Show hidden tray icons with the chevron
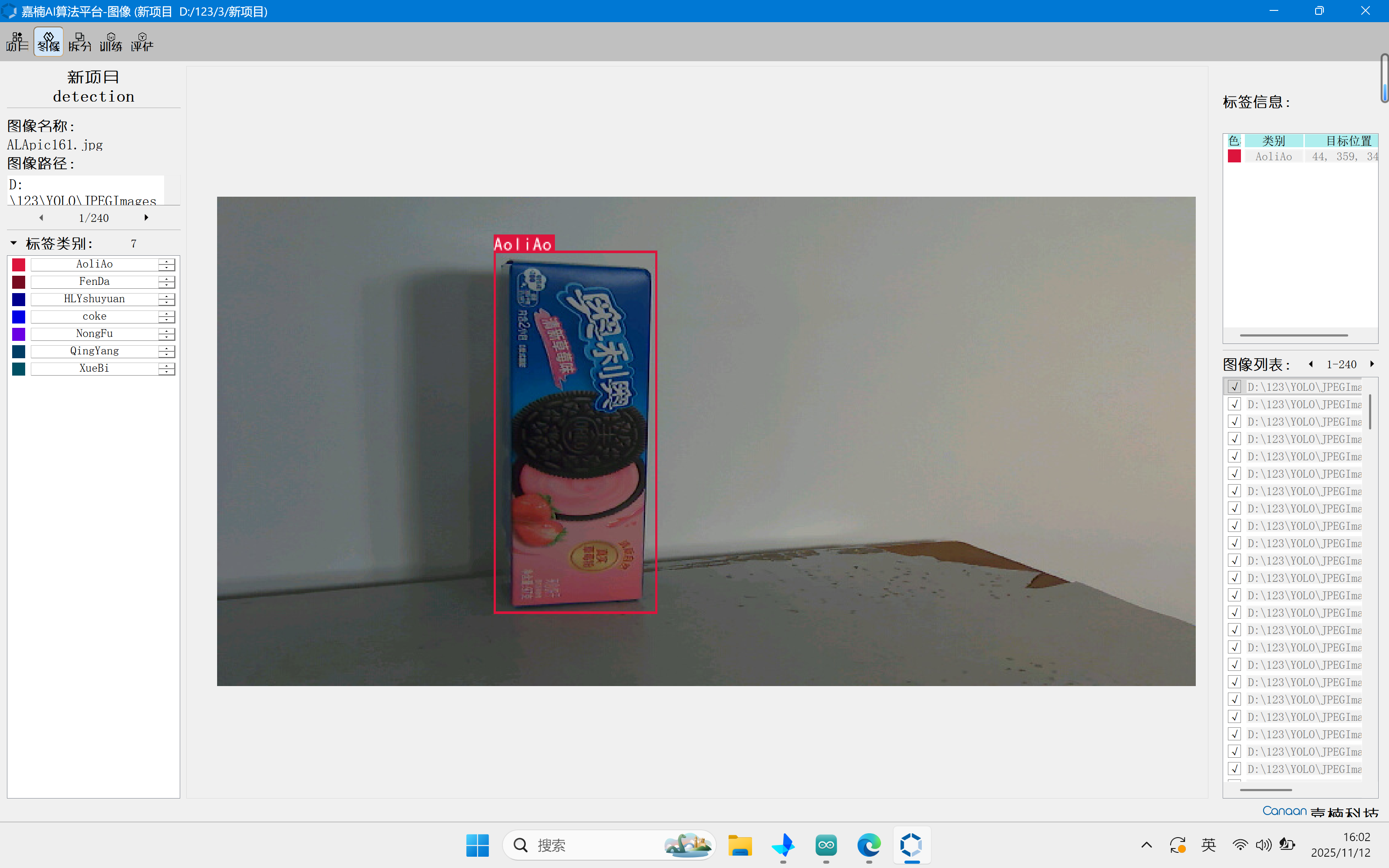The width and height of the screenshot is (1389, 868). pos(1146,845)
